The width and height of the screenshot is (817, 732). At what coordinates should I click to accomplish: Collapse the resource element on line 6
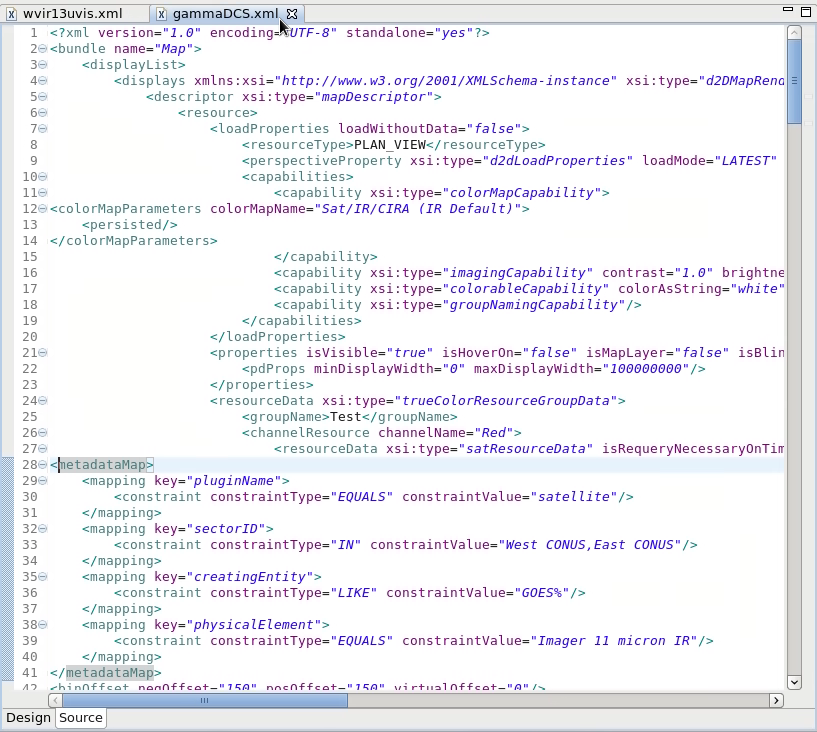pos(43,113)
